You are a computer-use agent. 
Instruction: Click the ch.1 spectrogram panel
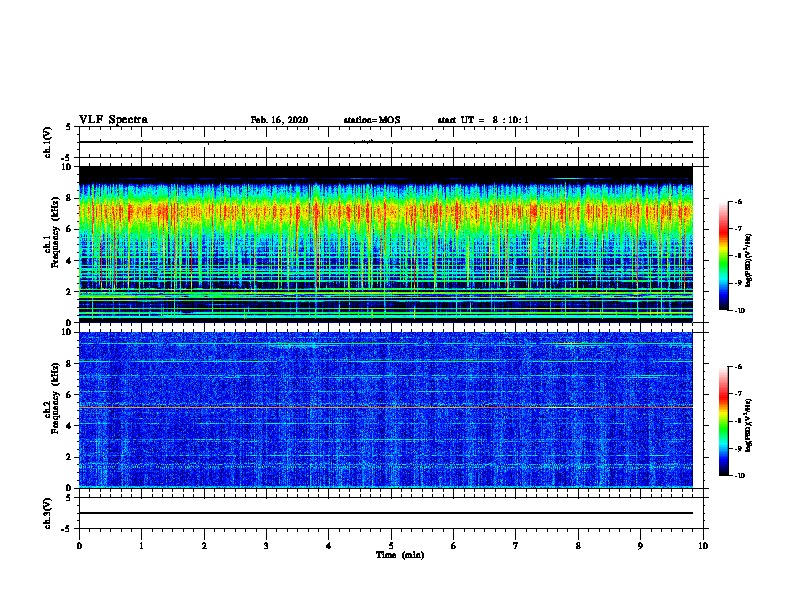point(386,244)
